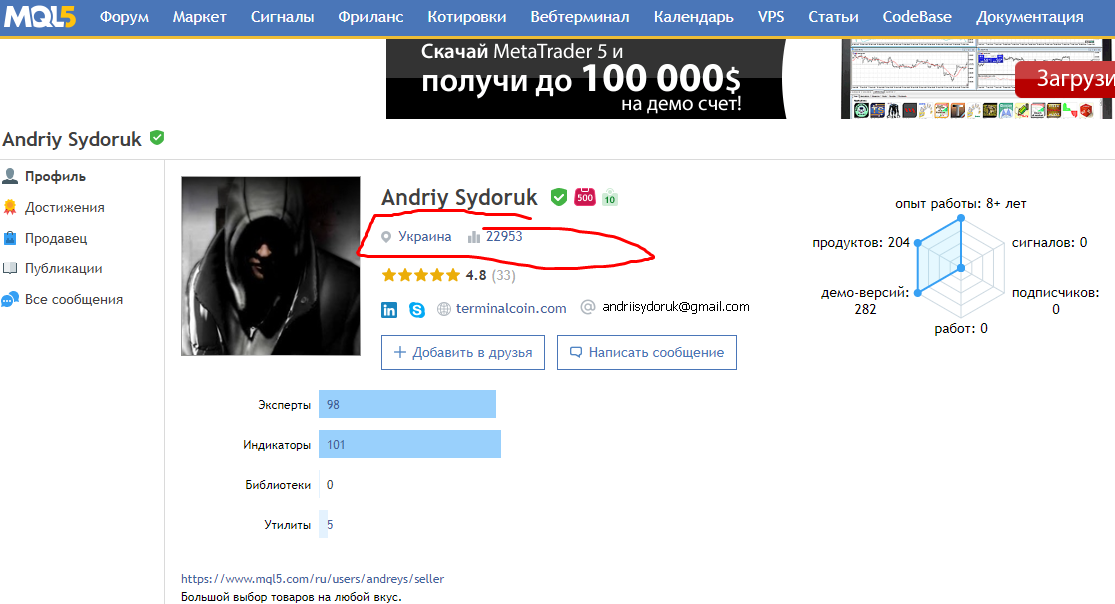Viewport: 1115px width, 604px height.
Task: Click the green verified shield badge in profile
Action: pos(559,197)
